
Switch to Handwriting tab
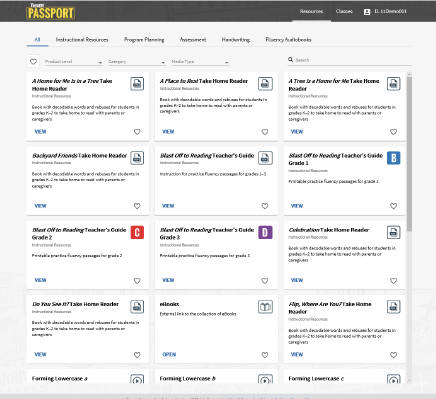coord(236,40)
